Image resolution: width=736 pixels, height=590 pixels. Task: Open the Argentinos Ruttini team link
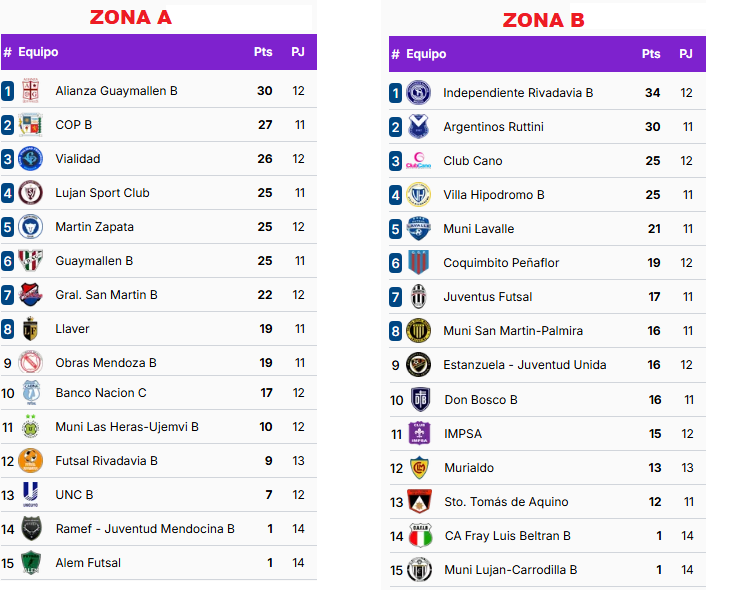coord(493,127)
